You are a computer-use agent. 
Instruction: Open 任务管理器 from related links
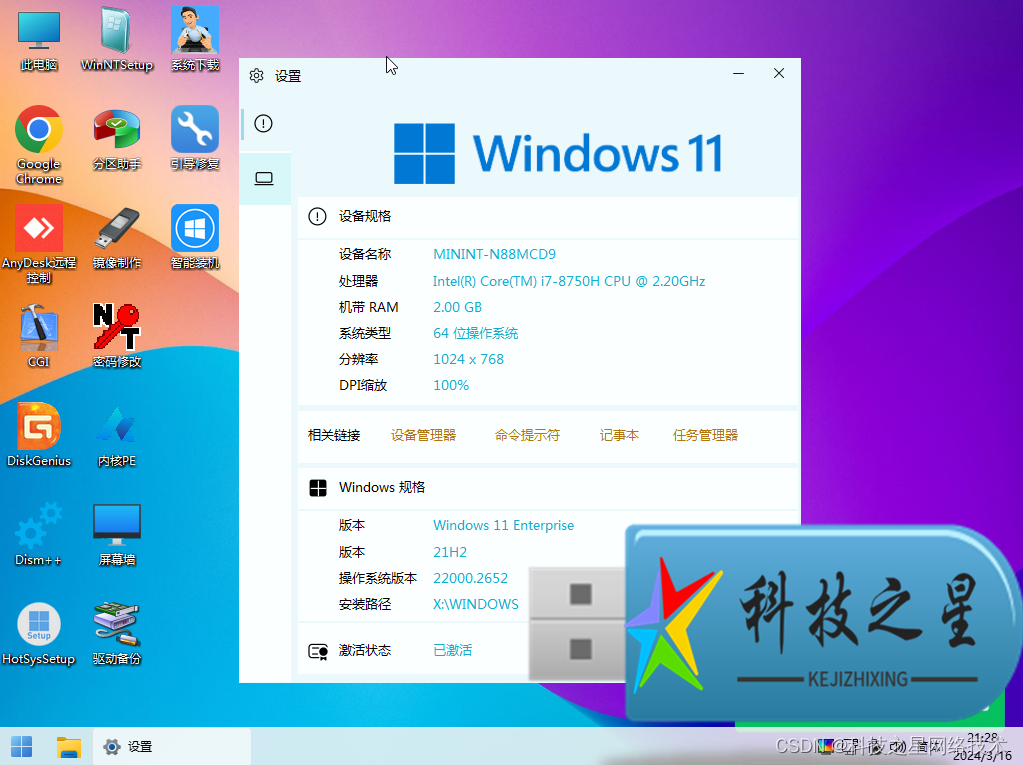(705, 435)
